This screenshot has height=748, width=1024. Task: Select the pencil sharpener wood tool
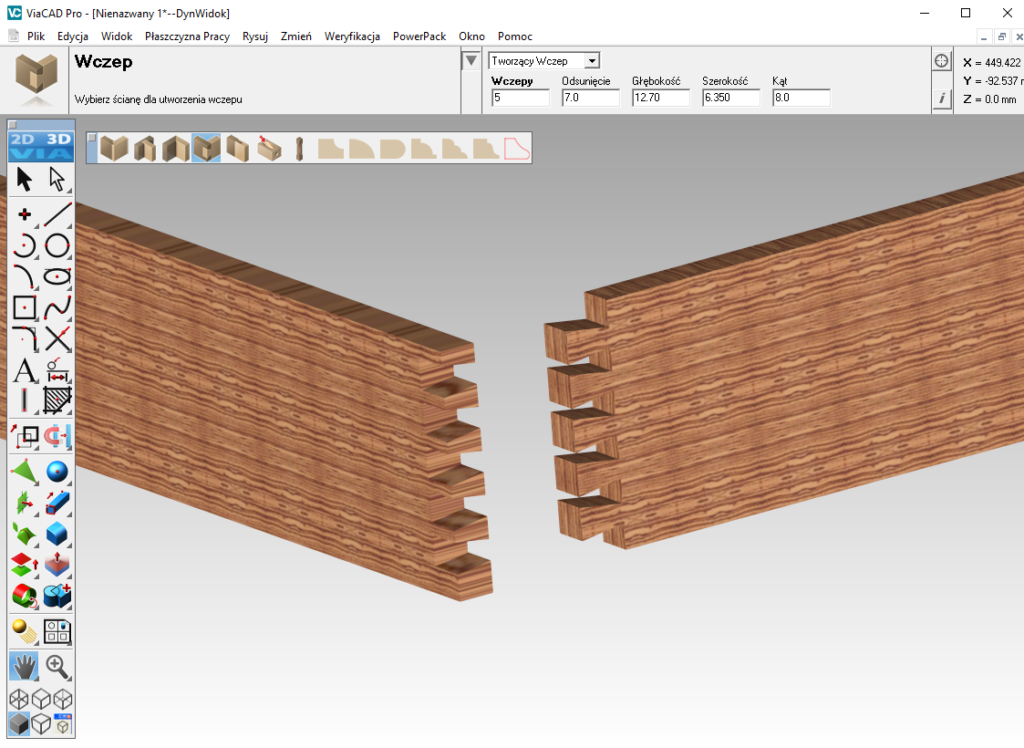point(268,148)
